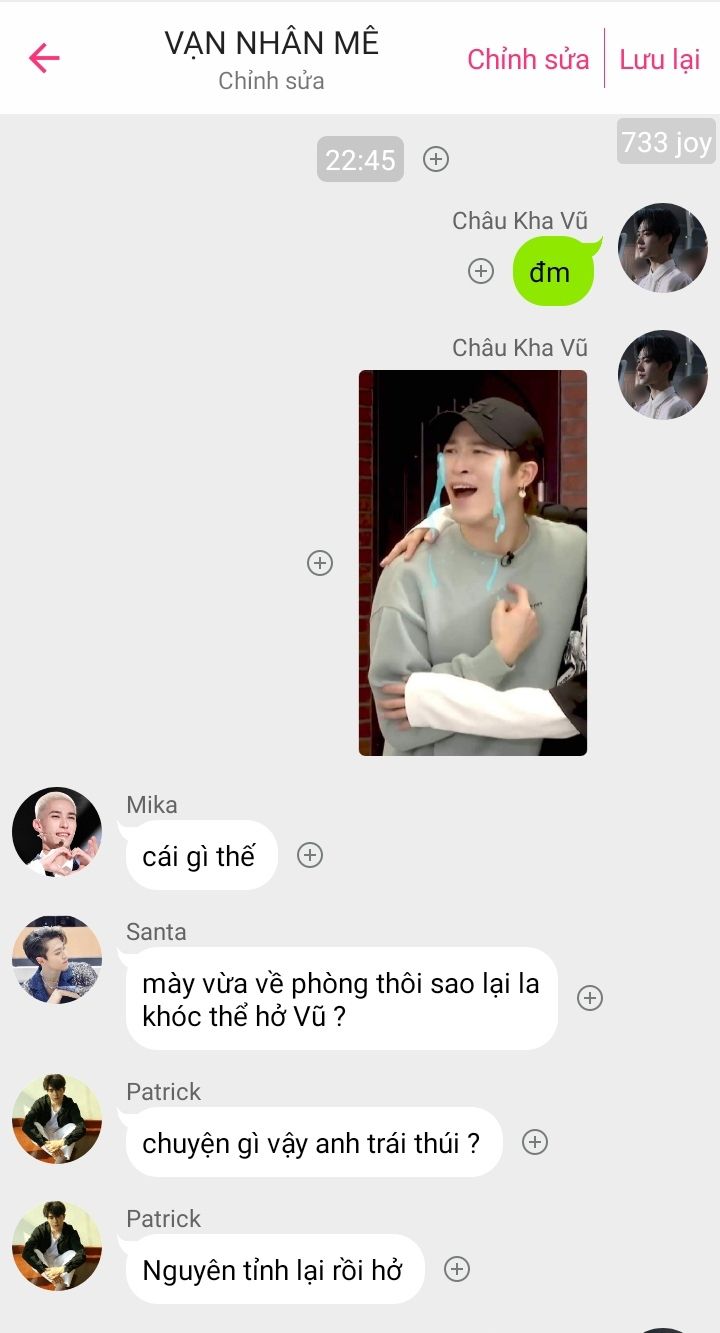The width and height of the screenshot is (720, 1333).
Task: Tap Mika's profile avatar
Action: coord(57,832)
